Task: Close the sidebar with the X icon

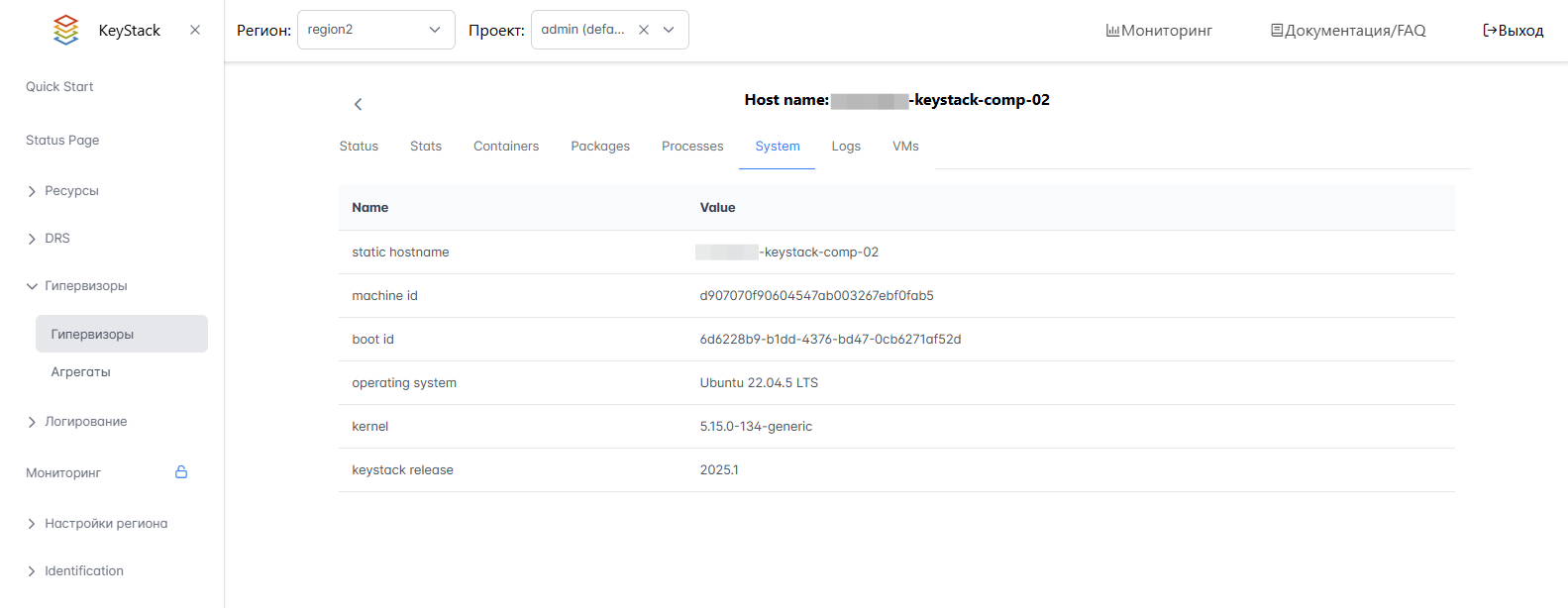Action: click(x=195, y=30)
